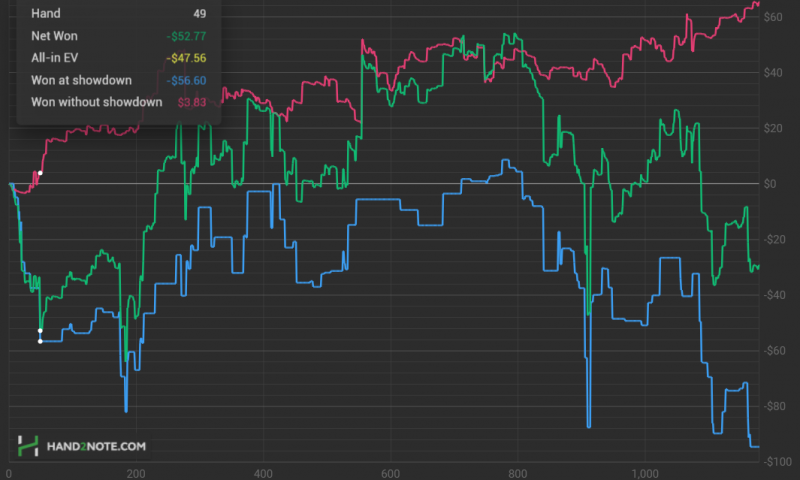800x480 pixels.
Task: Click the Won without showdown value $3.83
Action: click(192, 102)
